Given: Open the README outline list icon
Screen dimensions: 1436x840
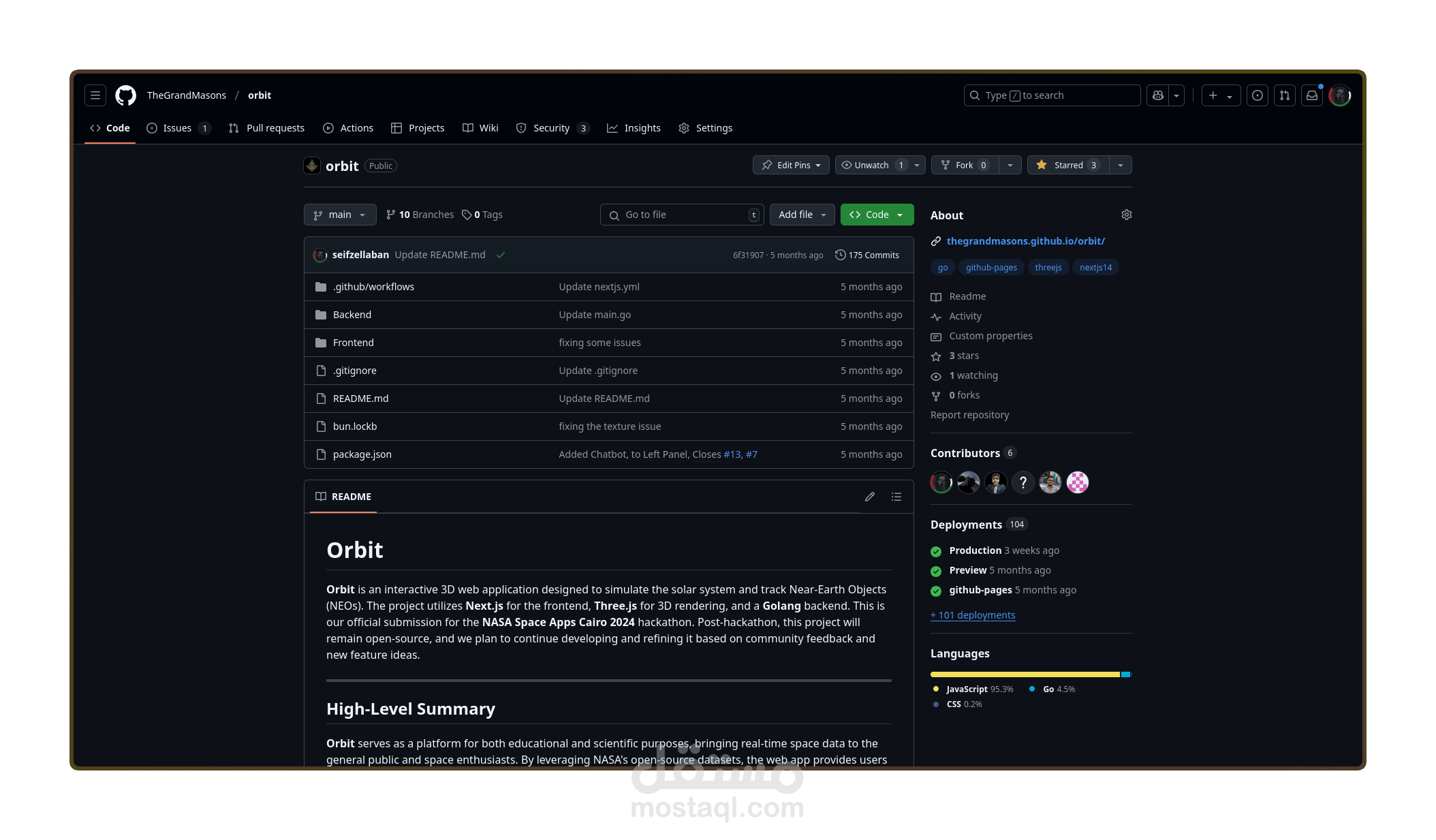Looking at the screenshot, I should (896, 497).
